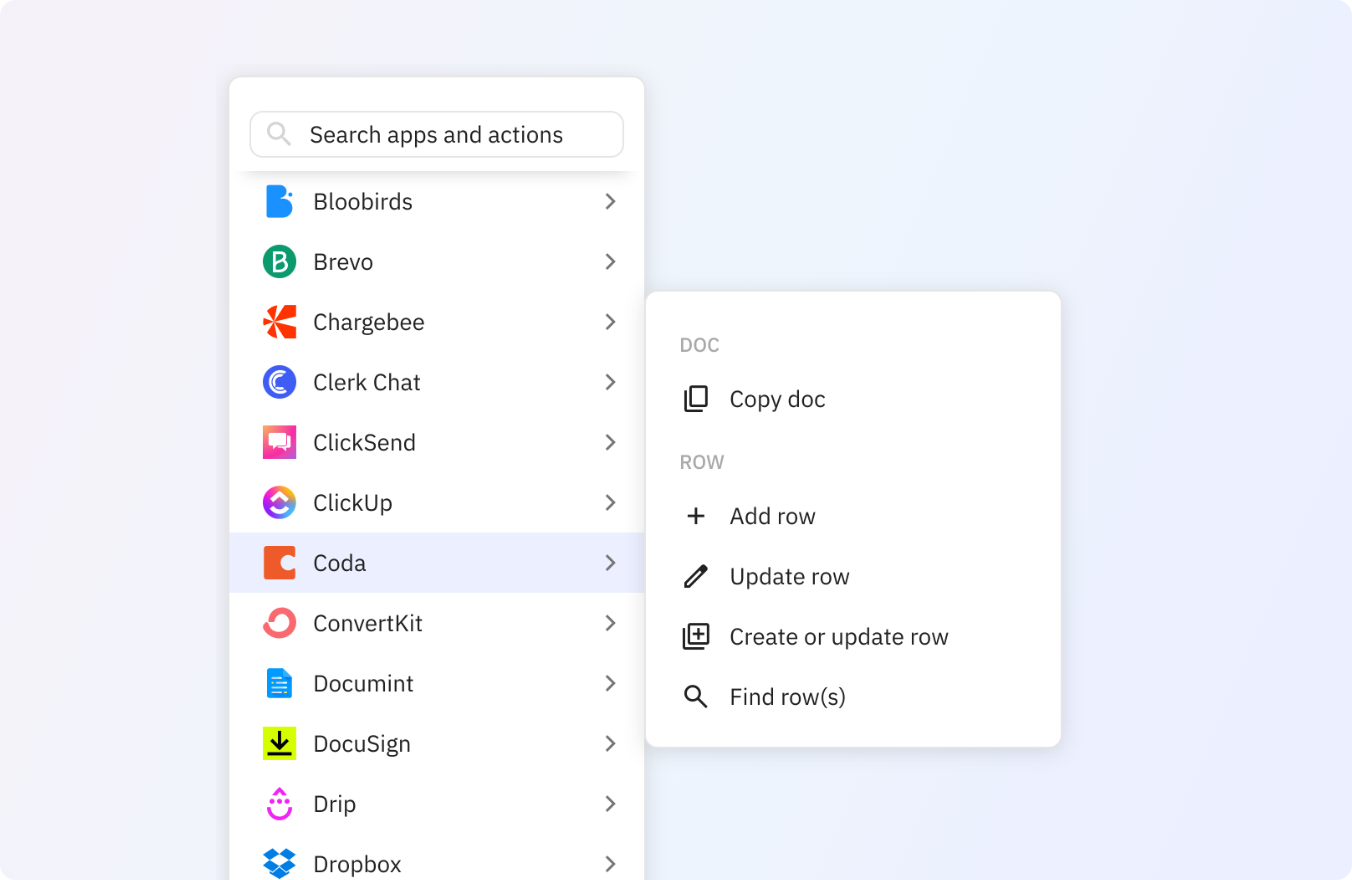The width and height of the screenshot is (1352, 880).
Task: Open the ConvertKit app name
Action: (368, 623)
